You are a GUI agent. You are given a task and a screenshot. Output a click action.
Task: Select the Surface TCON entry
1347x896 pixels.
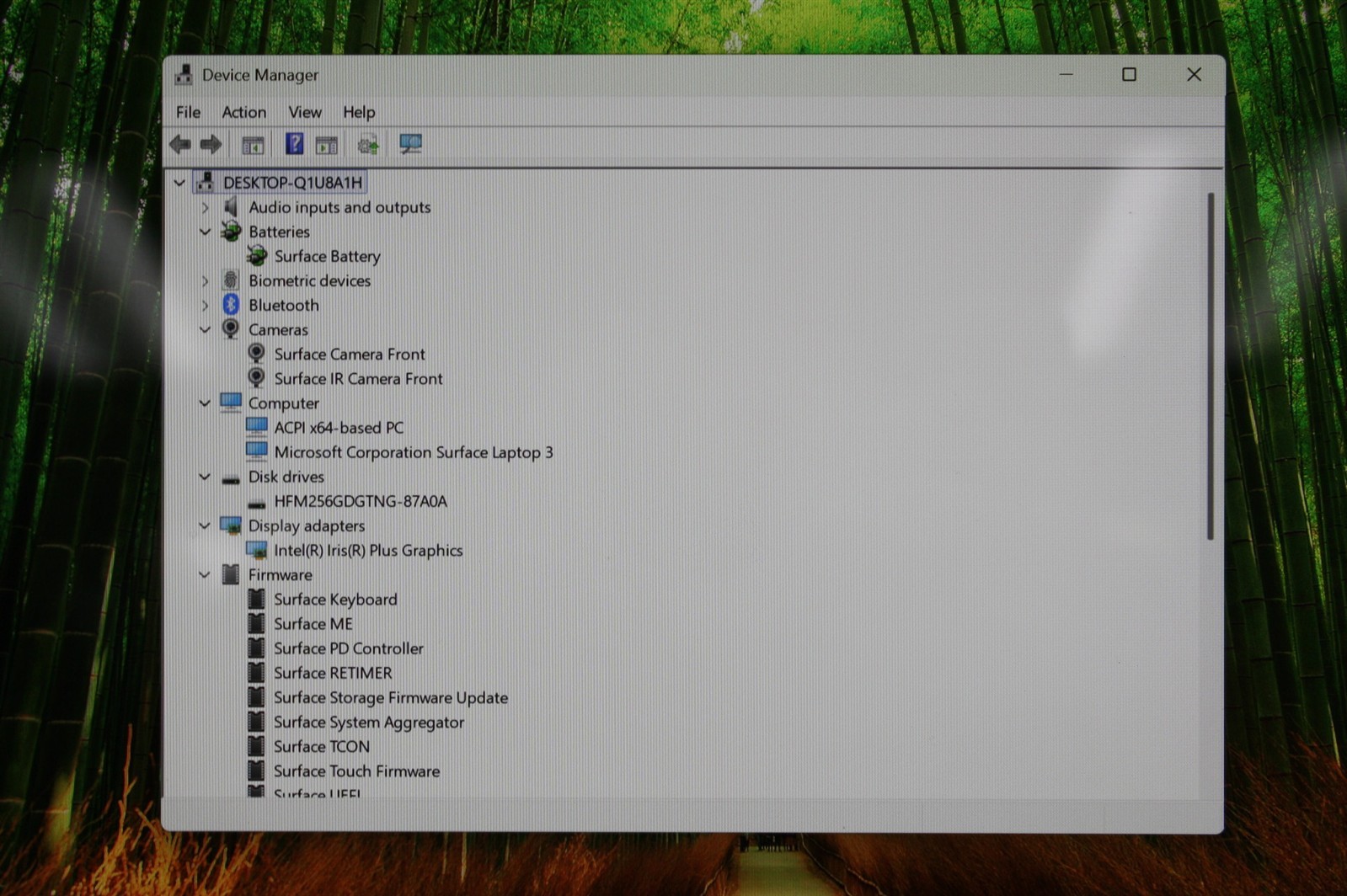click(x=322, y=746)
